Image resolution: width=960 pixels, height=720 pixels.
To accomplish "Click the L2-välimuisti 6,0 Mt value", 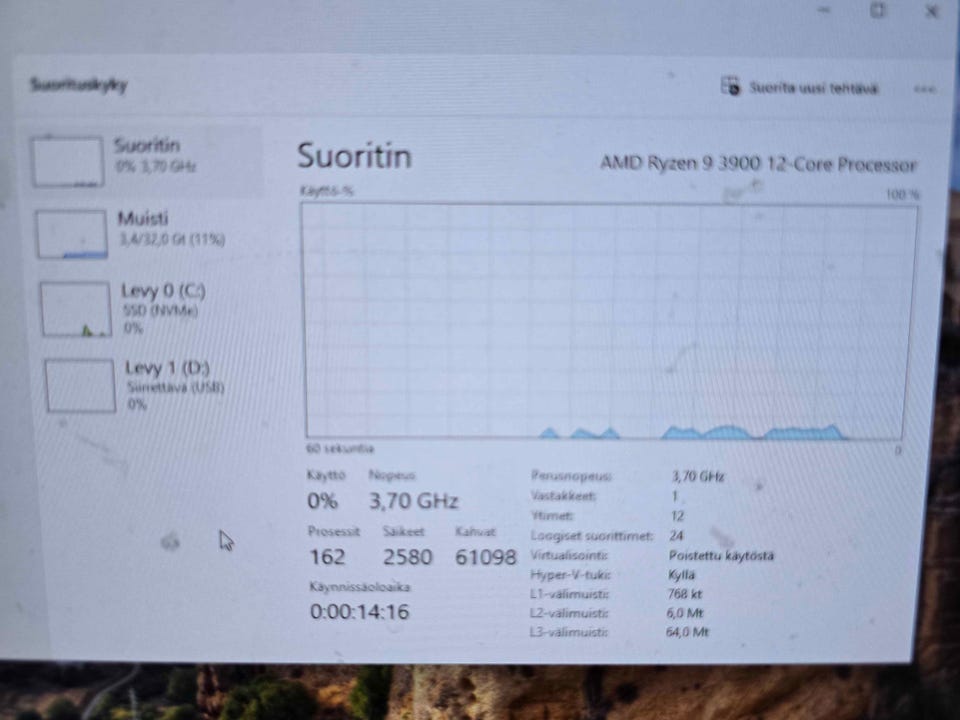I will pyautogui.click(x=685, y=613).
